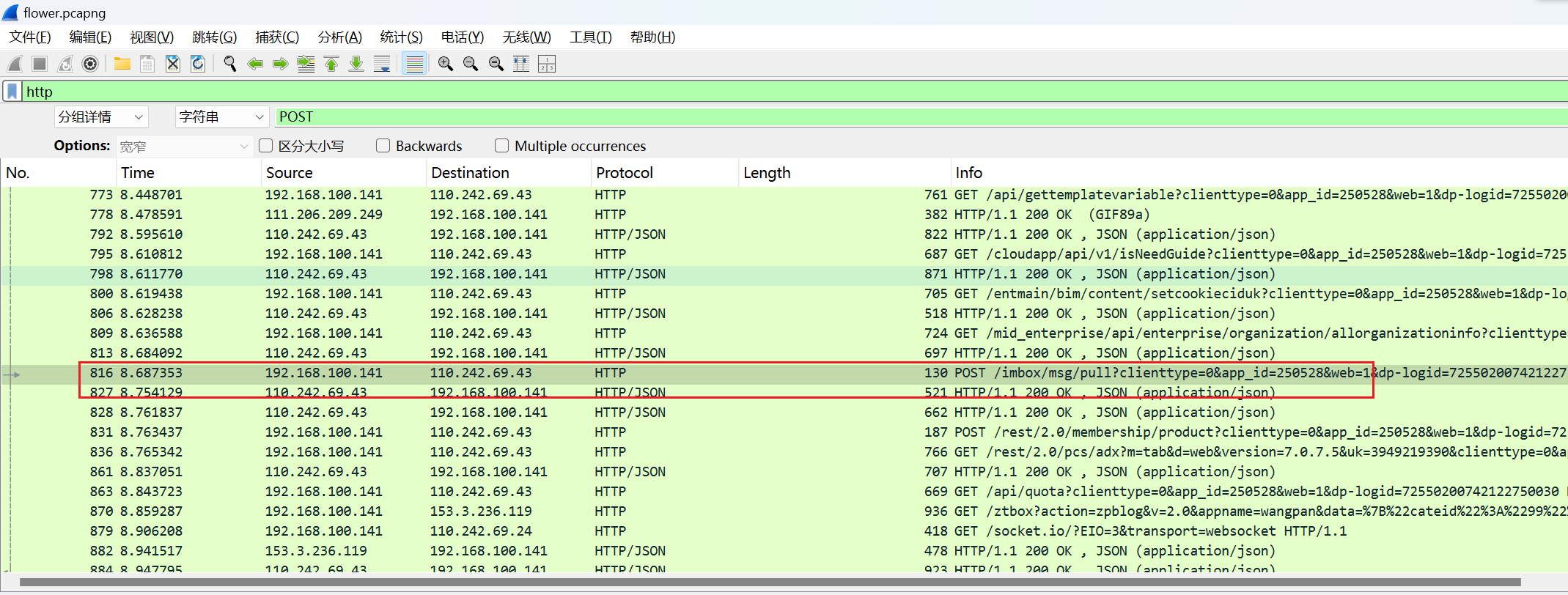
Task: Open the 统计(S) menu
Action: click(x=401, y=37)
